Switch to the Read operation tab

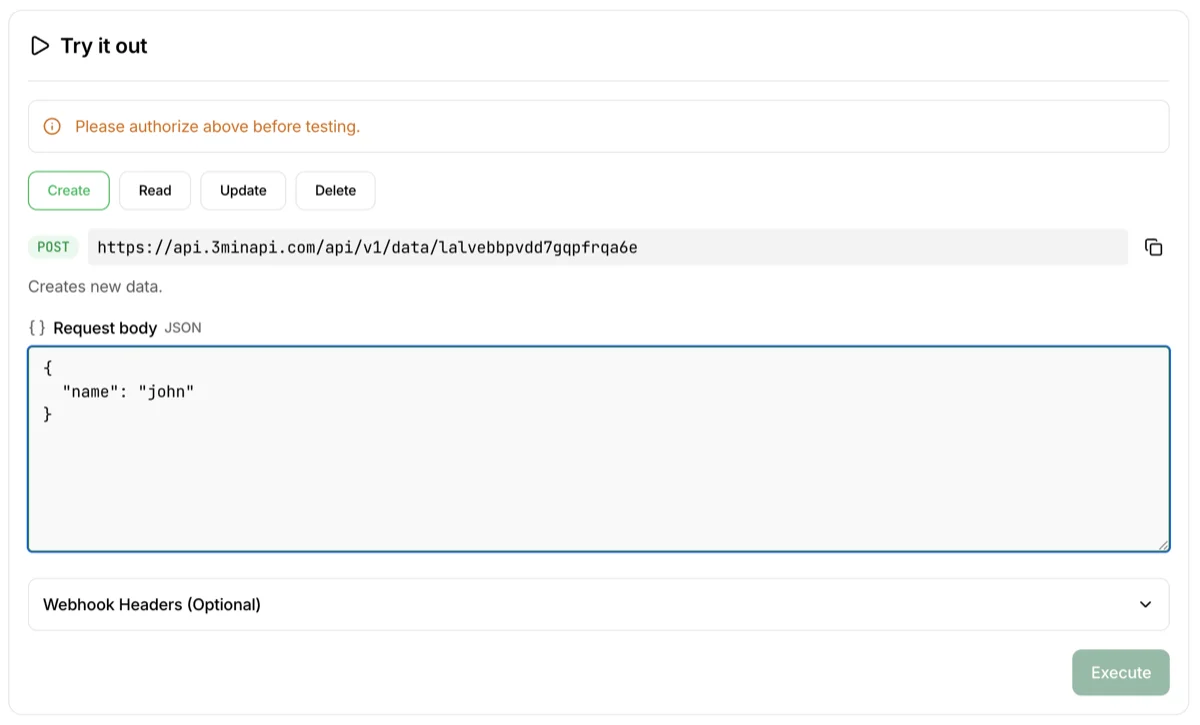click(155, 190)
